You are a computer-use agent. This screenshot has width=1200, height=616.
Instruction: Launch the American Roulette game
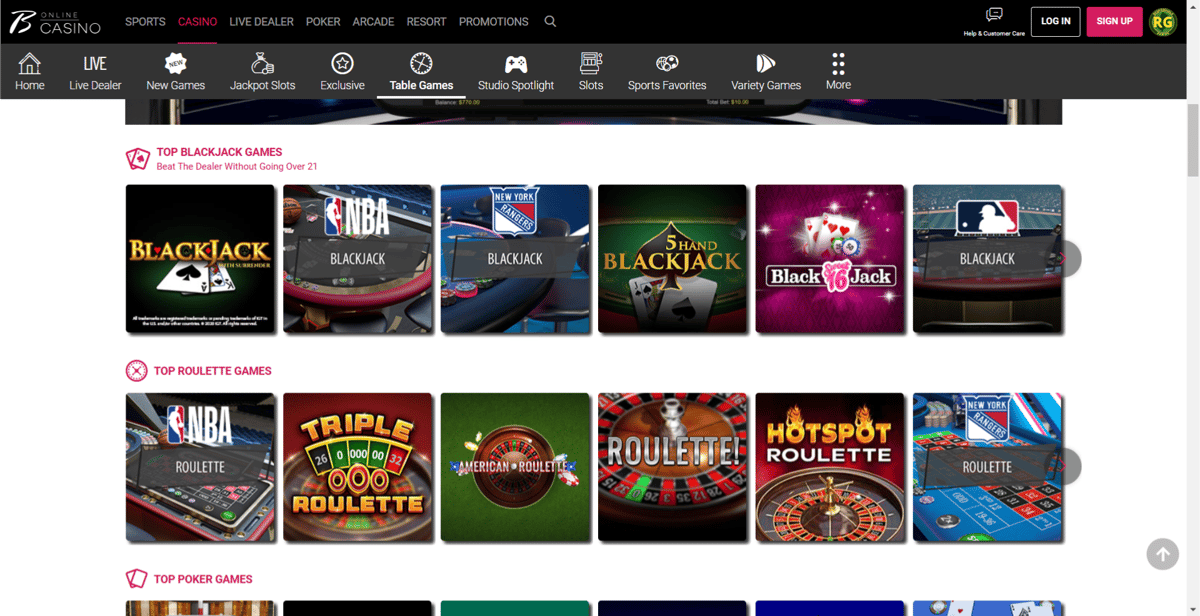tap(515, 467)
